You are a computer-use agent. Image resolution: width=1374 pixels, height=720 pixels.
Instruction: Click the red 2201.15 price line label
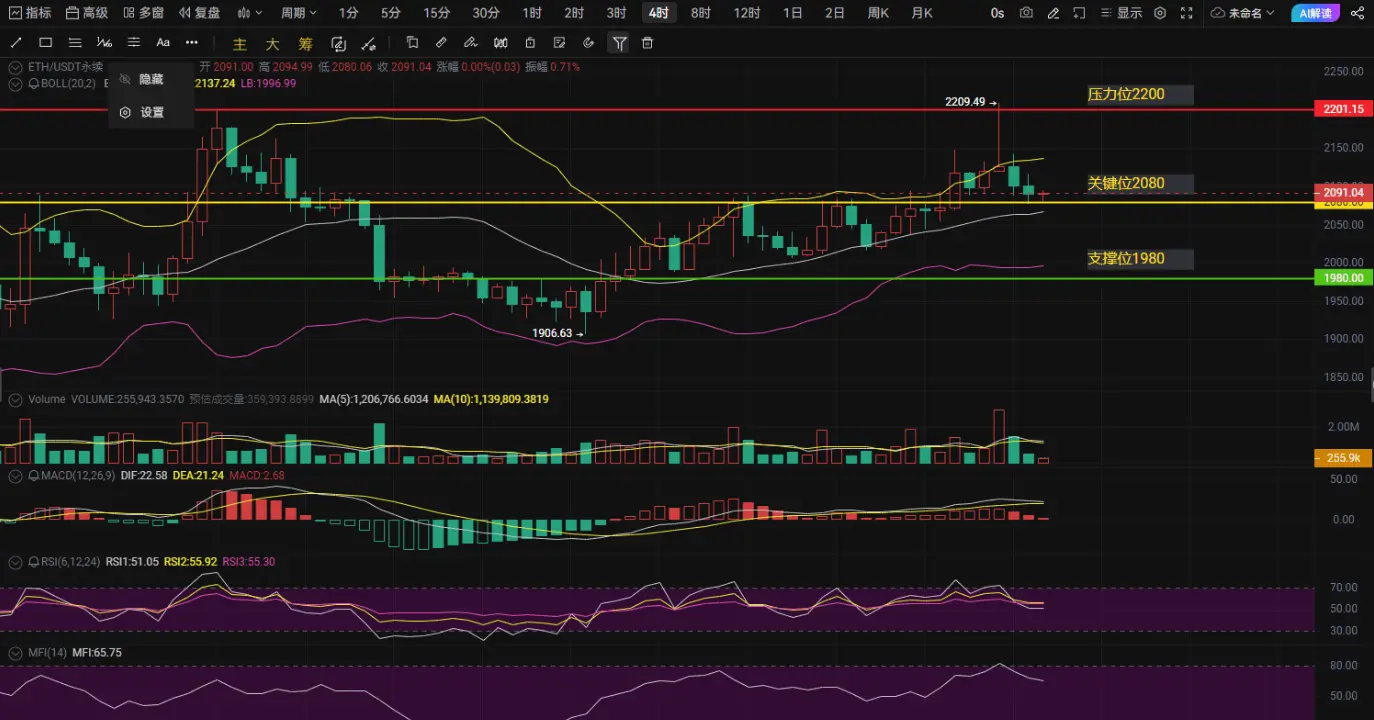[x=1342, y=109]
